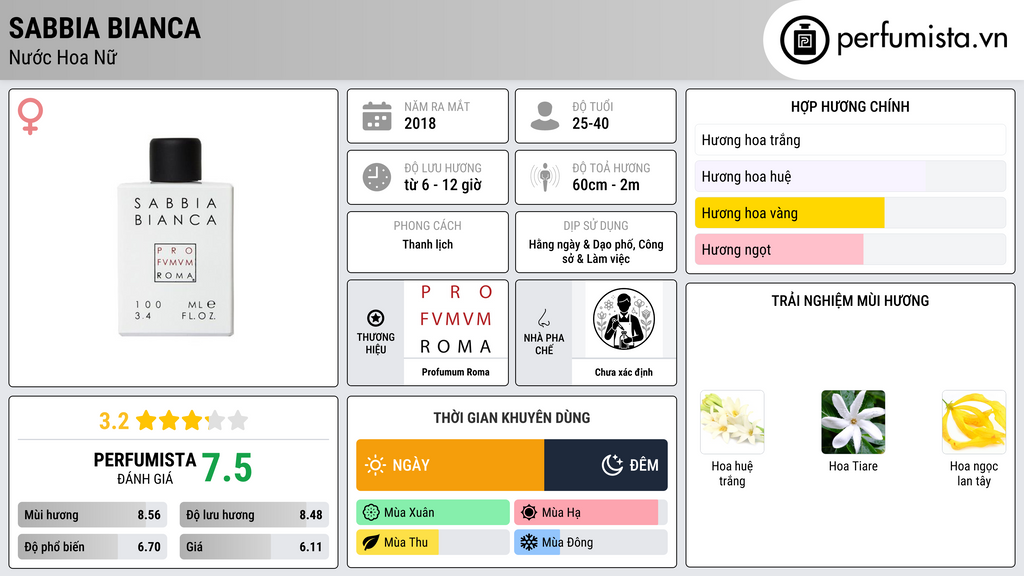This screenshot has width=1024, height=576.
Task: Click the age range 25-40 value
Action: 590,123
